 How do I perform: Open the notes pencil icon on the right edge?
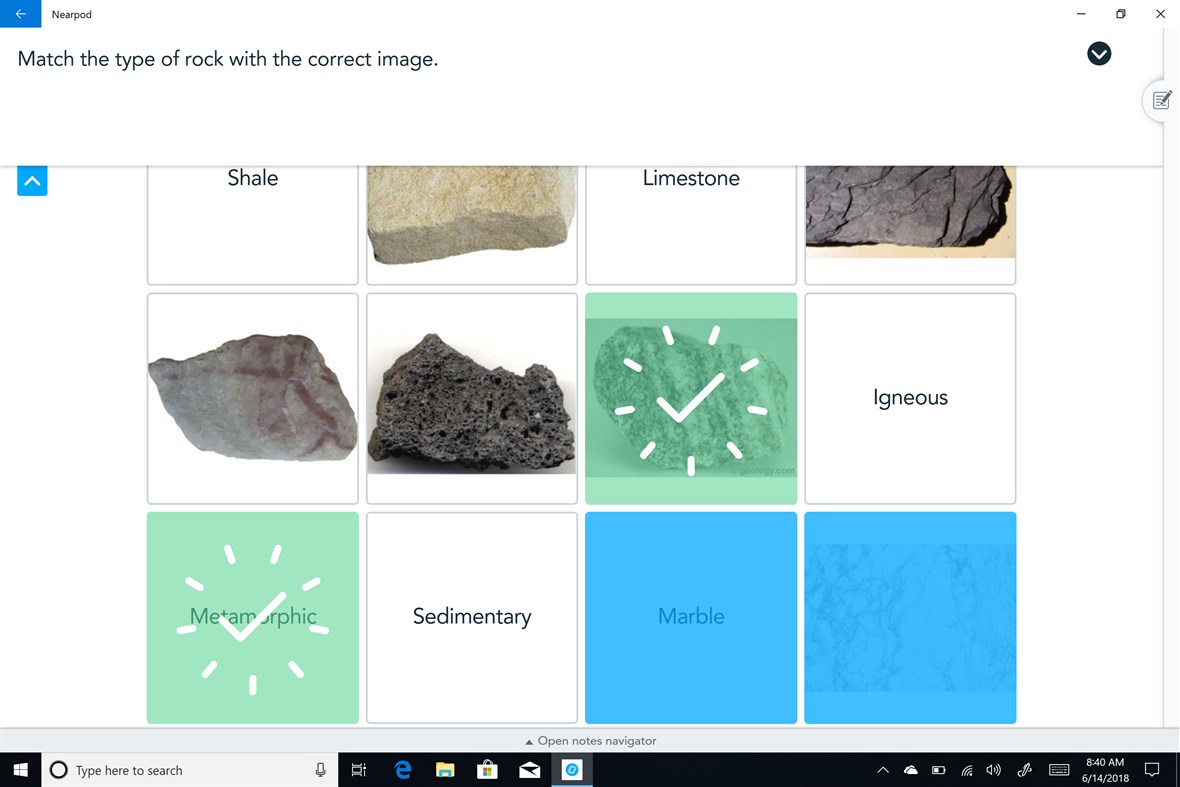[x=1161, y=100]
